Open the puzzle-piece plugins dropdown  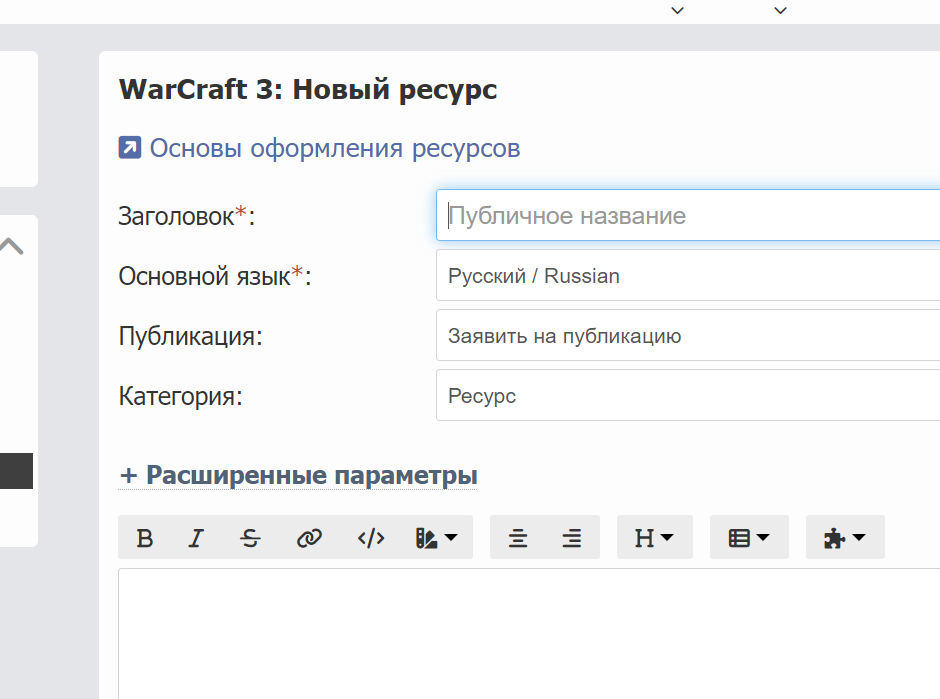[x=844, y=539]
